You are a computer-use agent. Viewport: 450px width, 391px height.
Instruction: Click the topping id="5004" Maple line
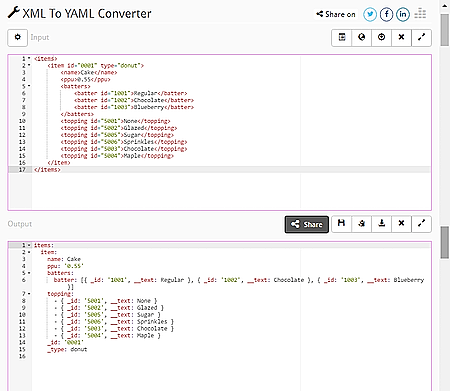[x=117, y=156]
